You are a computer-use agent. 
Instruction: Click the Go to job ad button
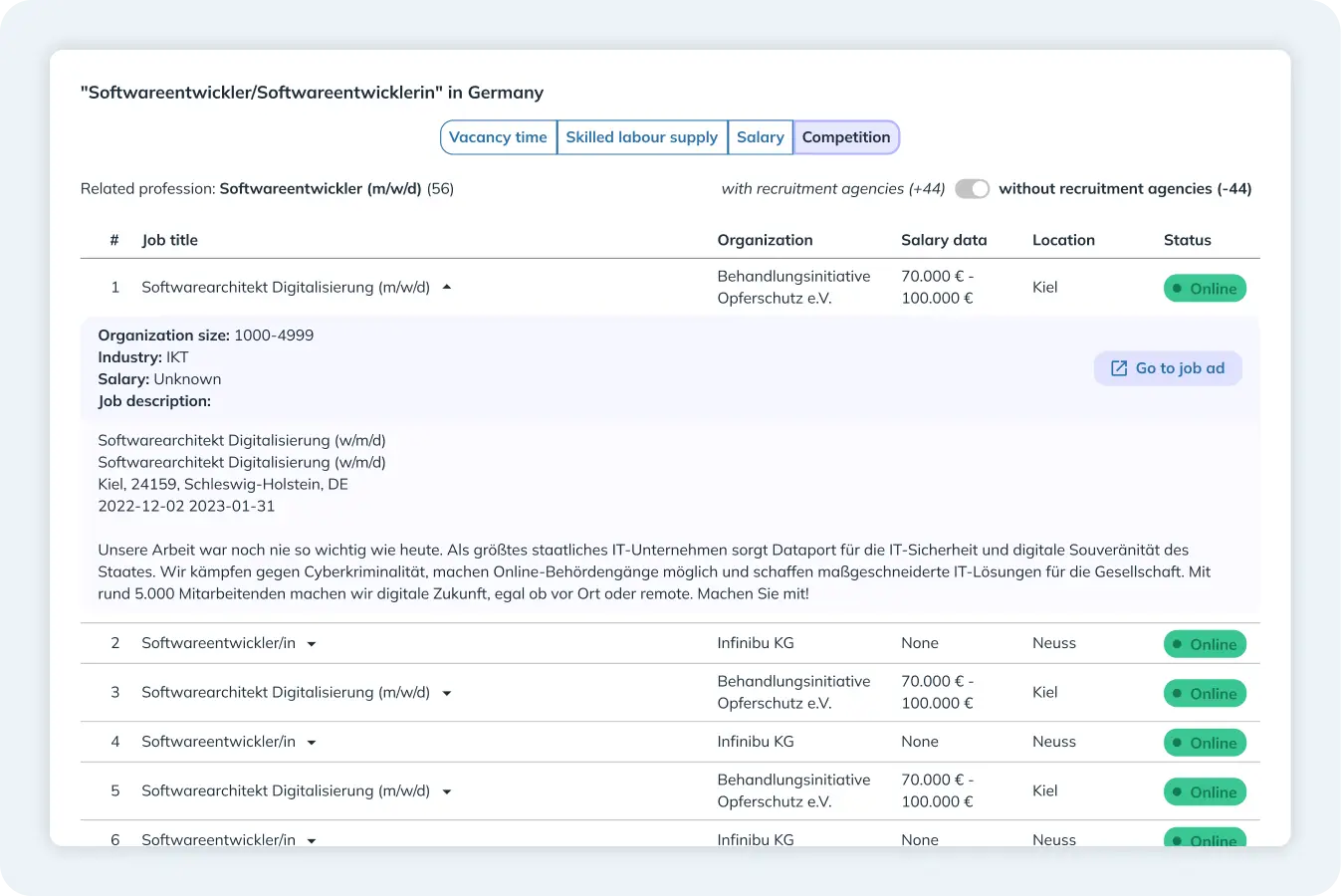1168,368
